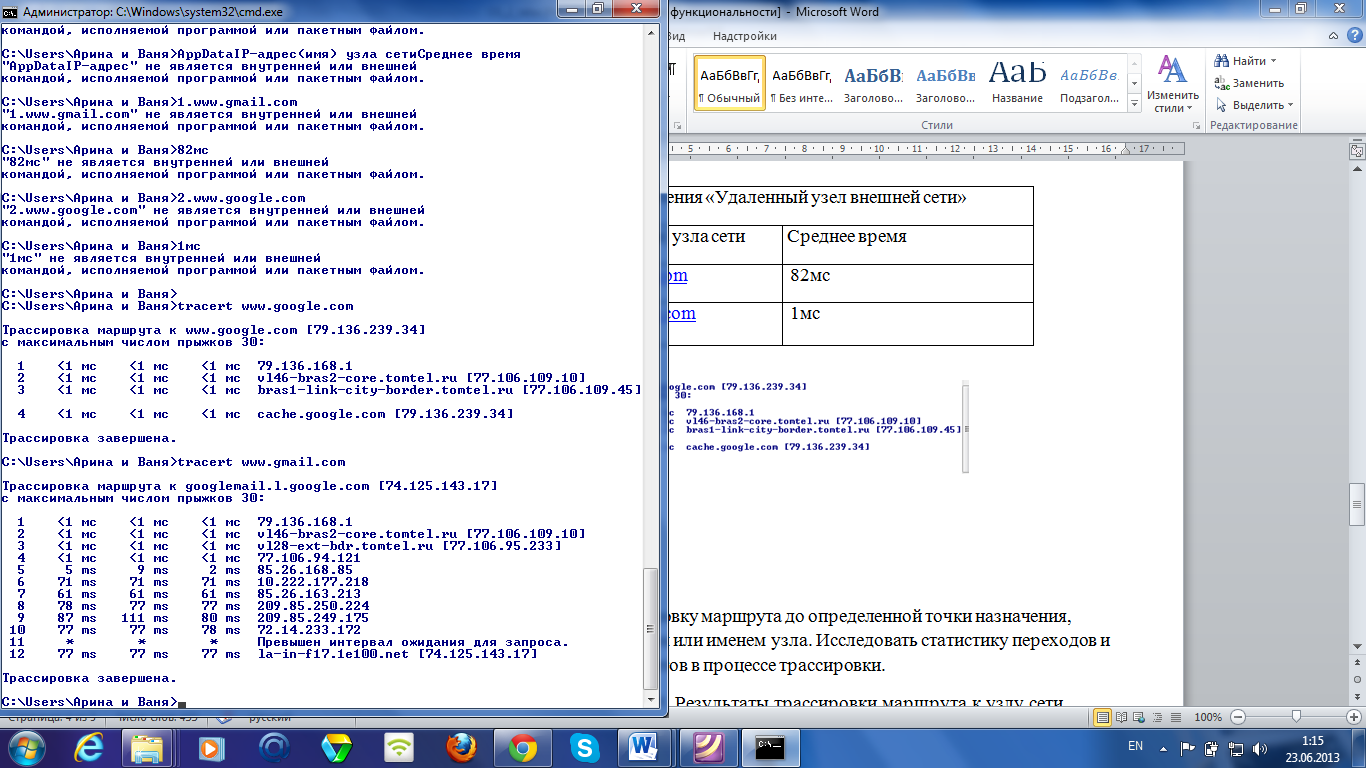Click the zoom out minus button
The width and height of the screenshot is (1366, 768).
pos(1238,717)
